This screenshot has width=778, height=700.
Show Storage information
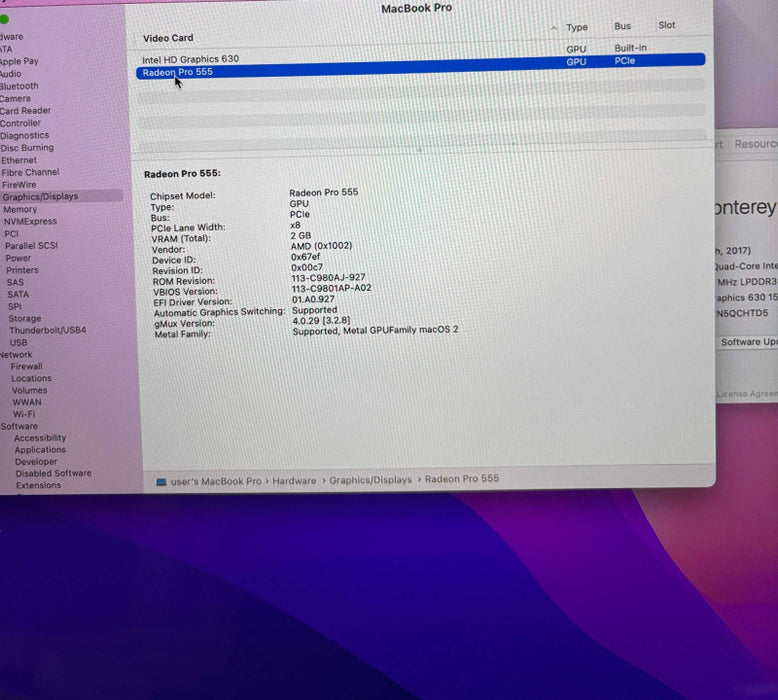(x=25, y=318)
